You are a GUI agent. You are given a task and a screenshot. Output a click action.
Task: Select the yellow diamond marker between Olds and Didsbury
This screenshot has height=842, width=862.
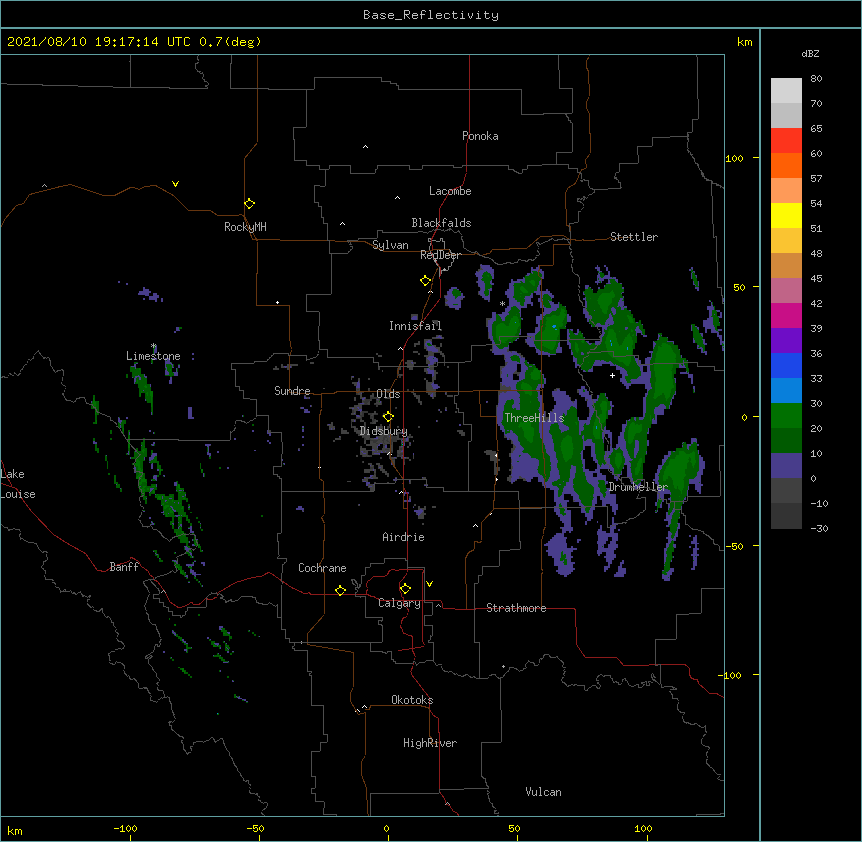[388, 416]
